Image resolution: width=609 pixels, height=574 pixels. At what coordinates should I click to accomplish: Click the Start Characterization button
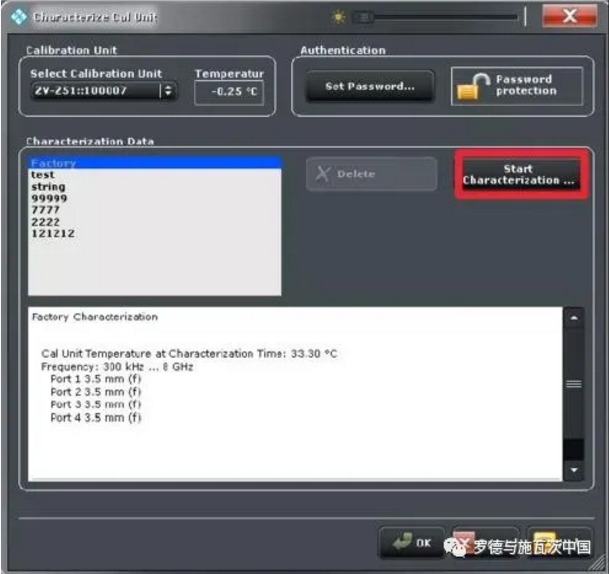pos(518,175)
